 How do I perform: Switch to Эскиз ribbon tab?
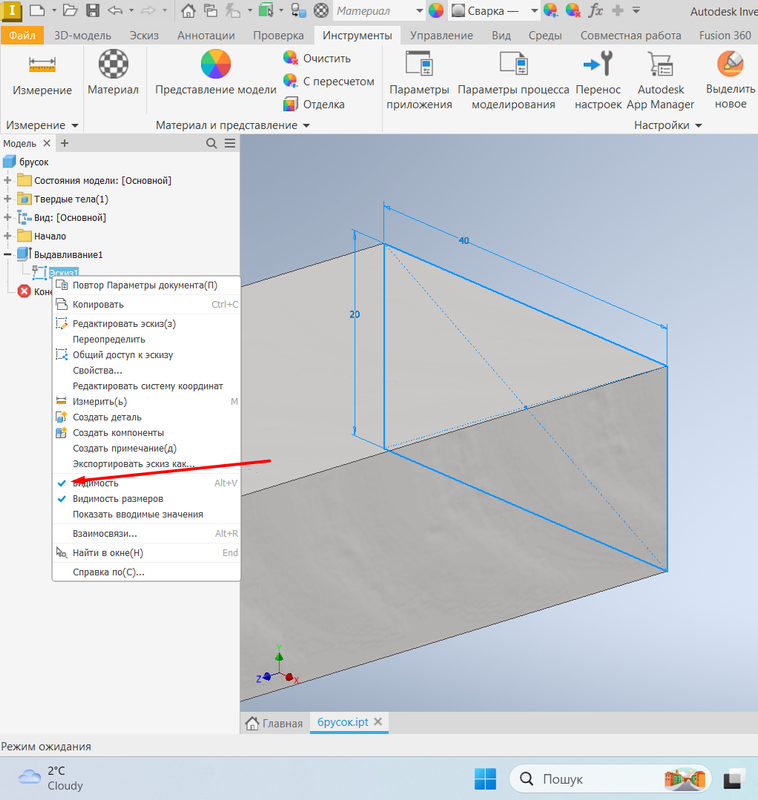click(144, 35)
